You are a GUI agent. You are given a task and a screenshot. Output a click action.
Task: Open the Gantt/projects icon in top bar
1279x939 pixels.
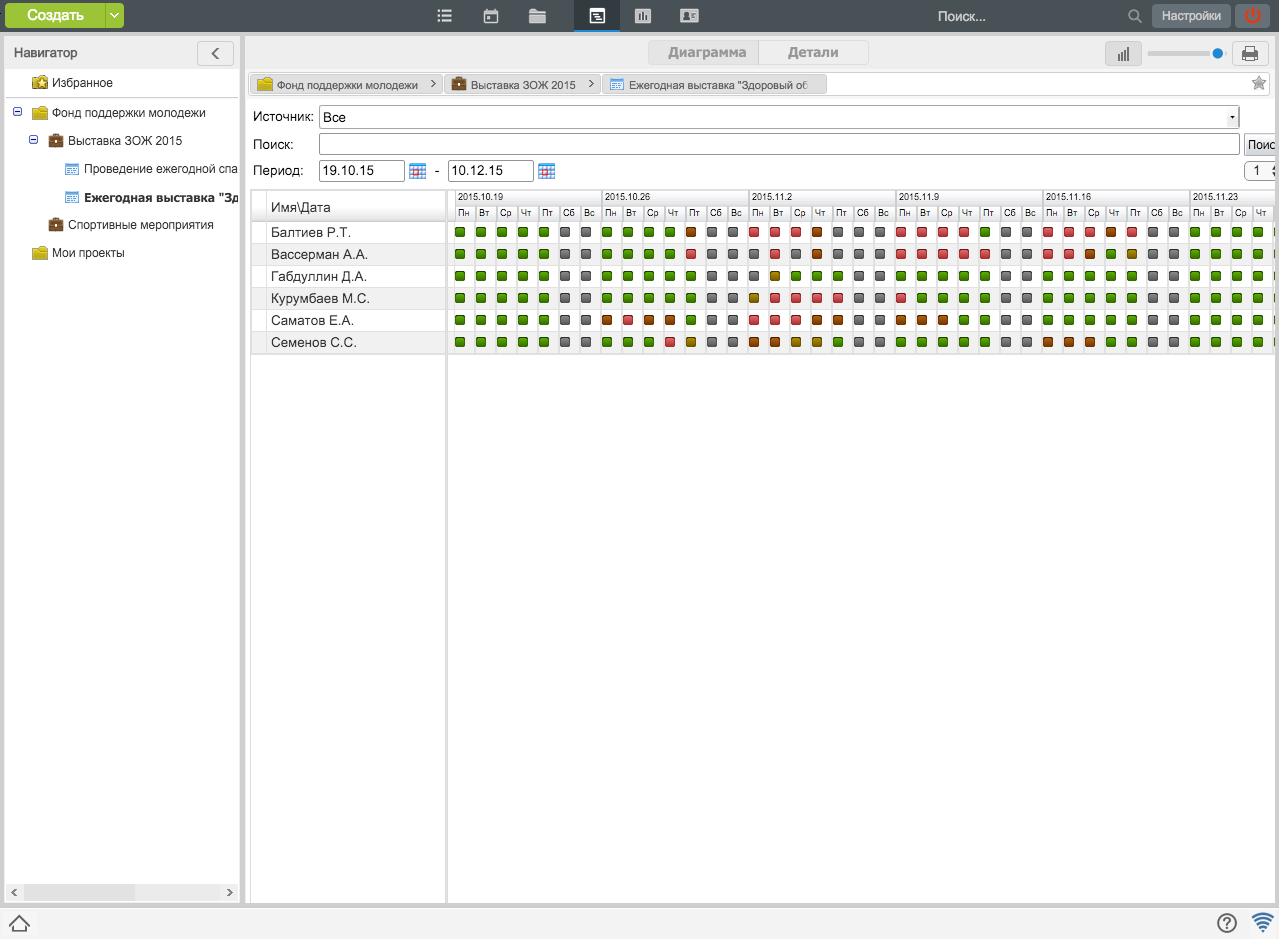pyautogui.click(x=596, y=16)
